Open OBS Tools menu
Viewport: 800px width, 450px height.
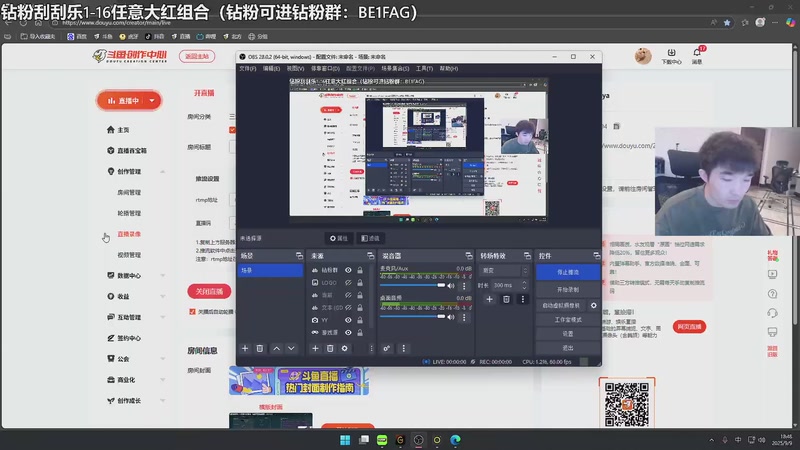[x=424, y=68]
